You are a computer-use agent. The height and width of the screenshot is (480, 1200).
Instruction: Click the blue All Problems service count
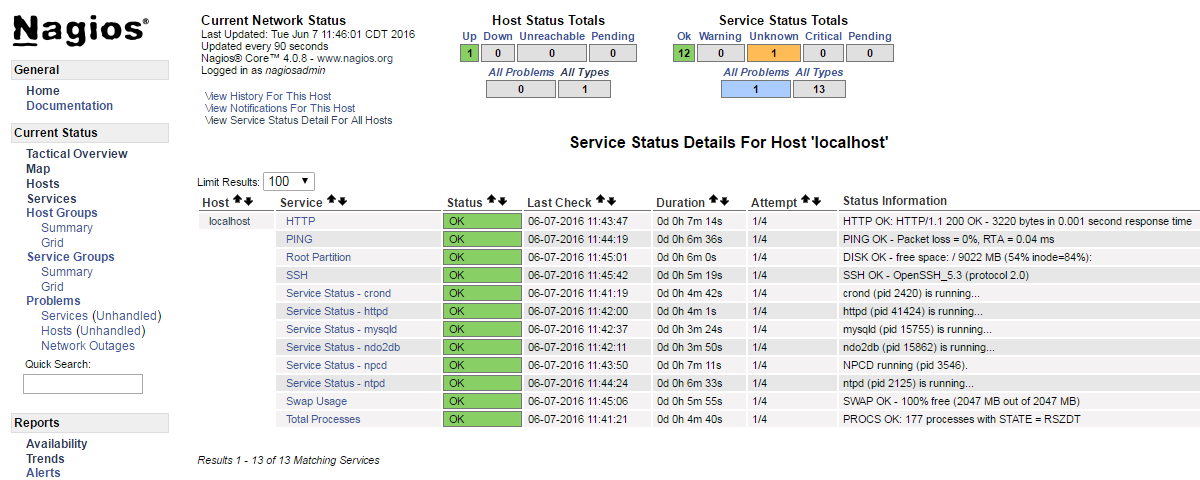point(756,89)
